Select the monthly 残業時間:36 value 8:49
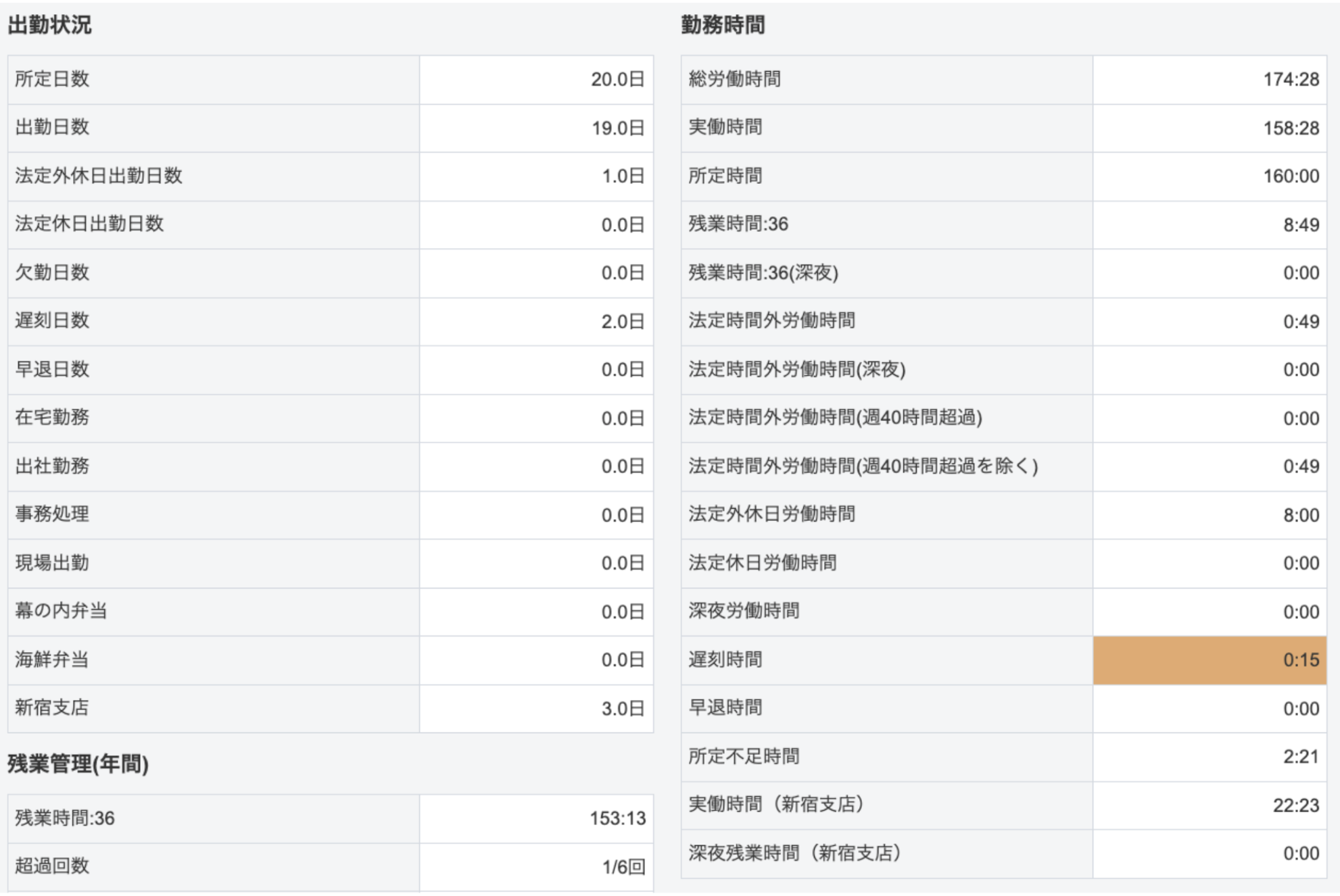This screenshot has height=896, width=1340. tap(1301, 224)
